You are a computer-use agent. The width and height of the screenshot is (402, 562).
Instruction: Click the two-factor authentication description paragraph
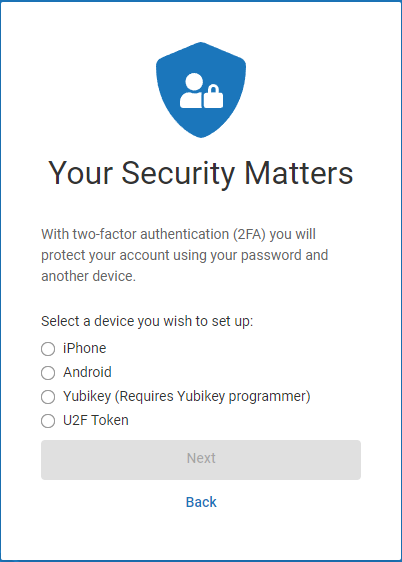185,255
